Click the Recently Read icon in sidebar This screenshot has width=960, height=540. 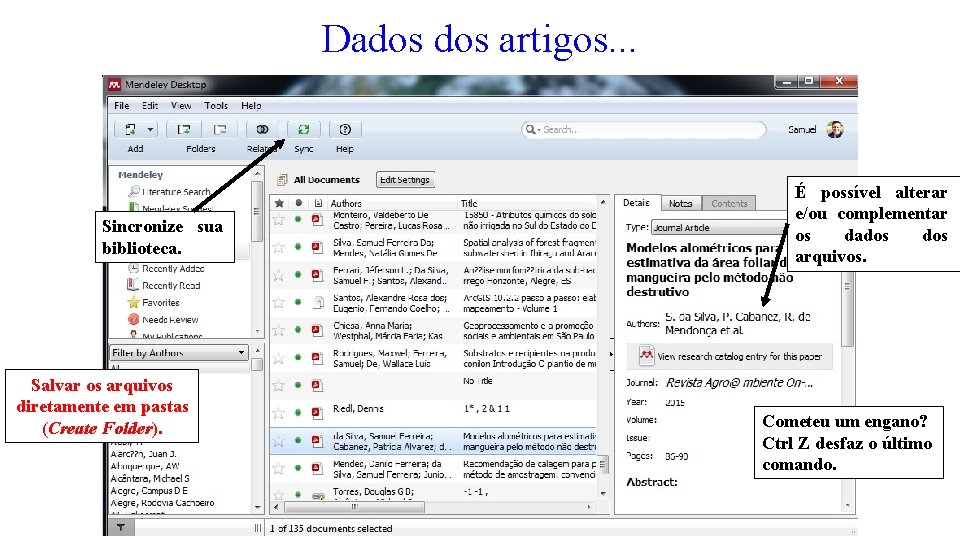(133, 285)
